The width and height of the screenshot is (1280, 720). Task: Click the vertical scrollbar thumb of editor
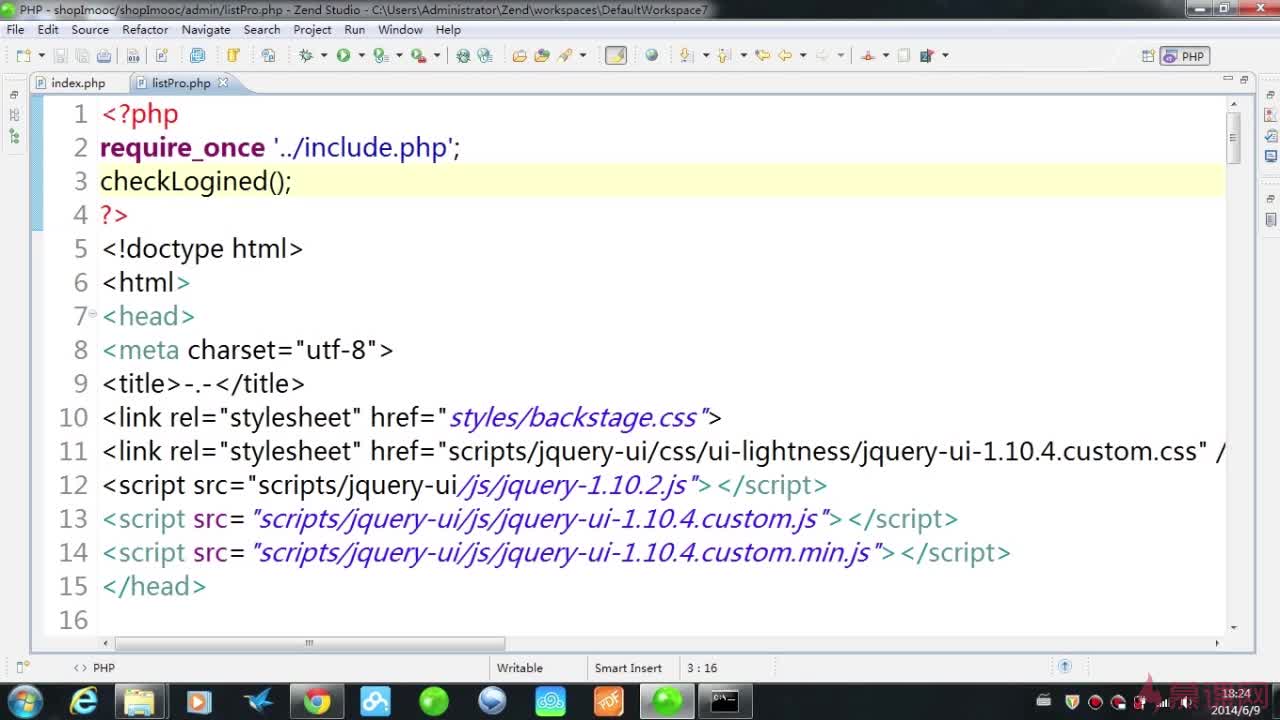[x=1234, y=138]
